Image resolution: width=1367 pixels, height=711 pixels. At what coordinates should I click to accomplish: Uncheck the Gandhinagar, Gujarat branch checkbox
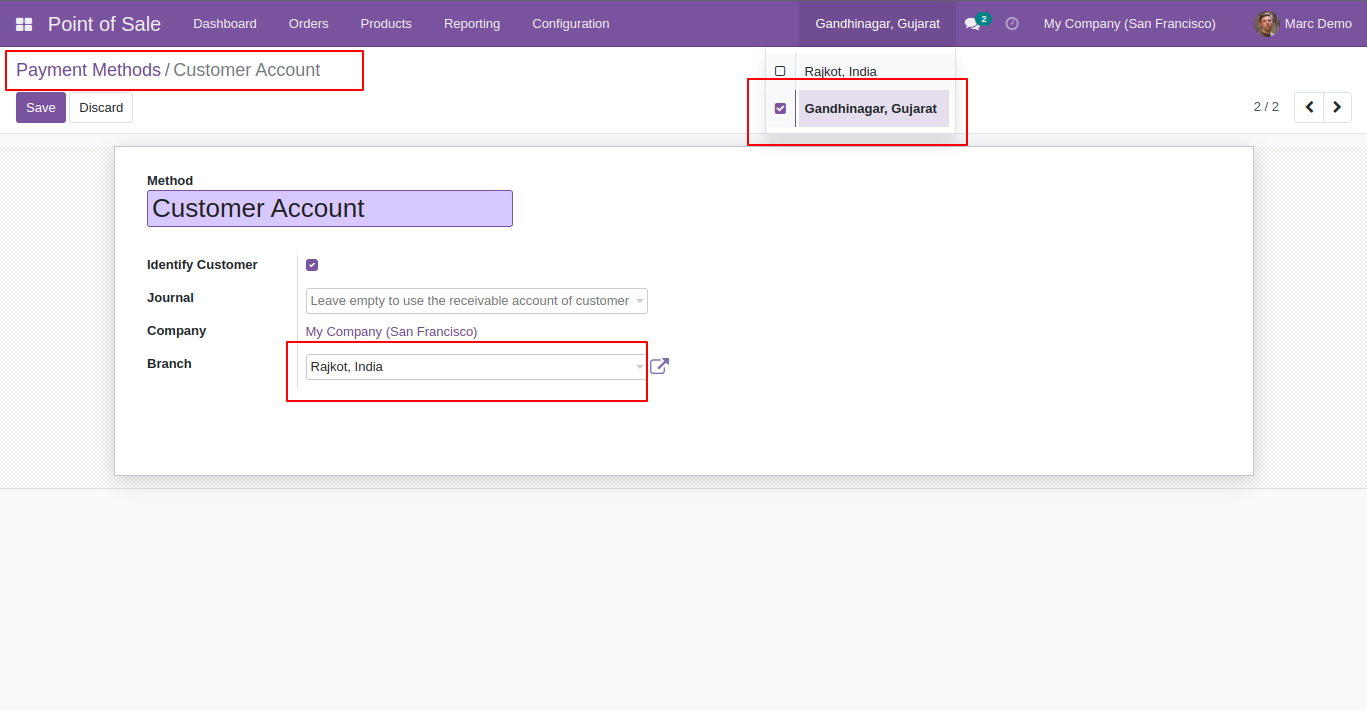pyautogui.click(x=780, y=108)
